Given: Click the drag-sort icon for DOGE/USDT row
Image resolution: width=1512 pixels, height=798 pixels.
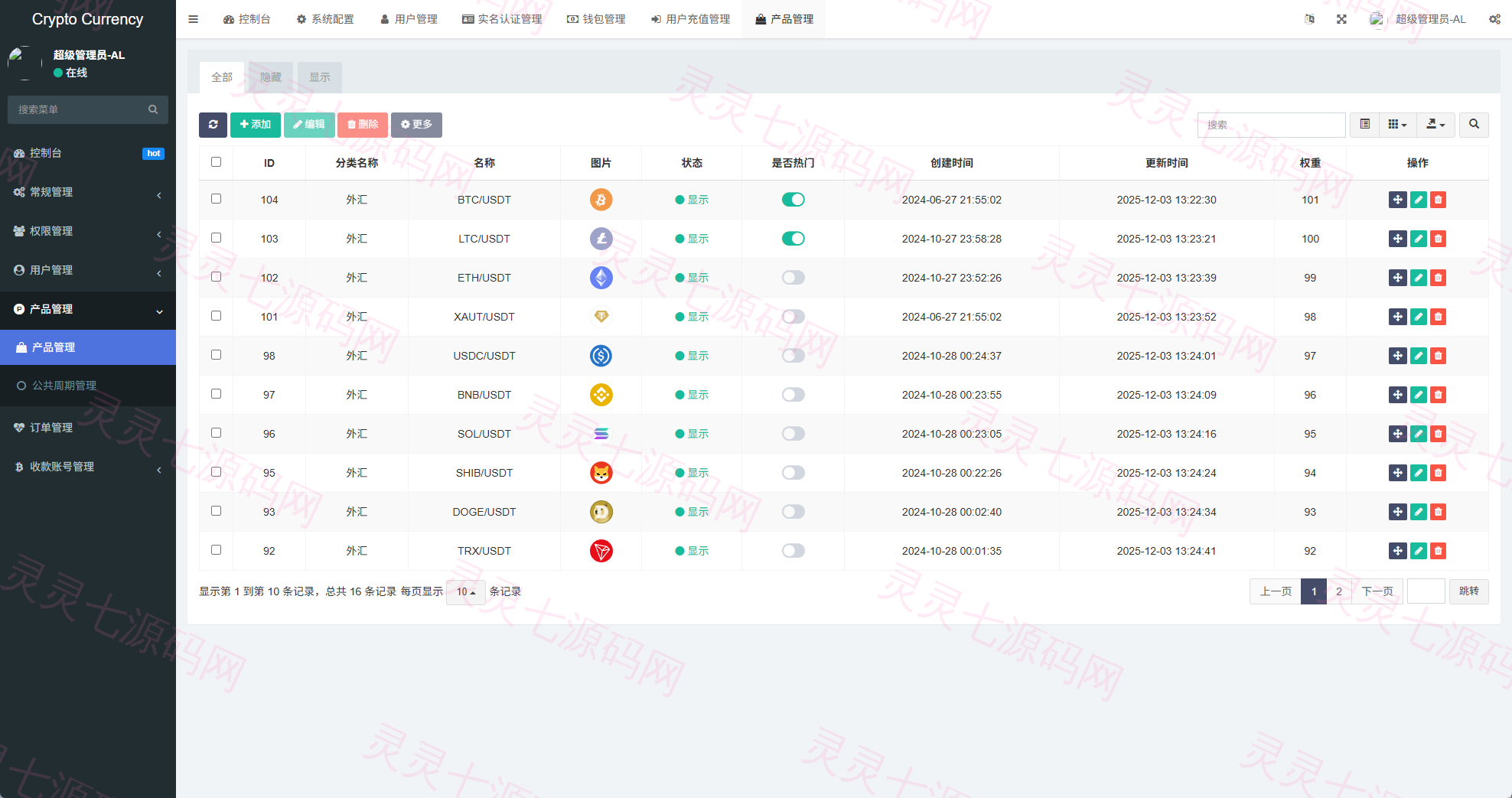Looking at the screenshot, I should (1397, 512).
